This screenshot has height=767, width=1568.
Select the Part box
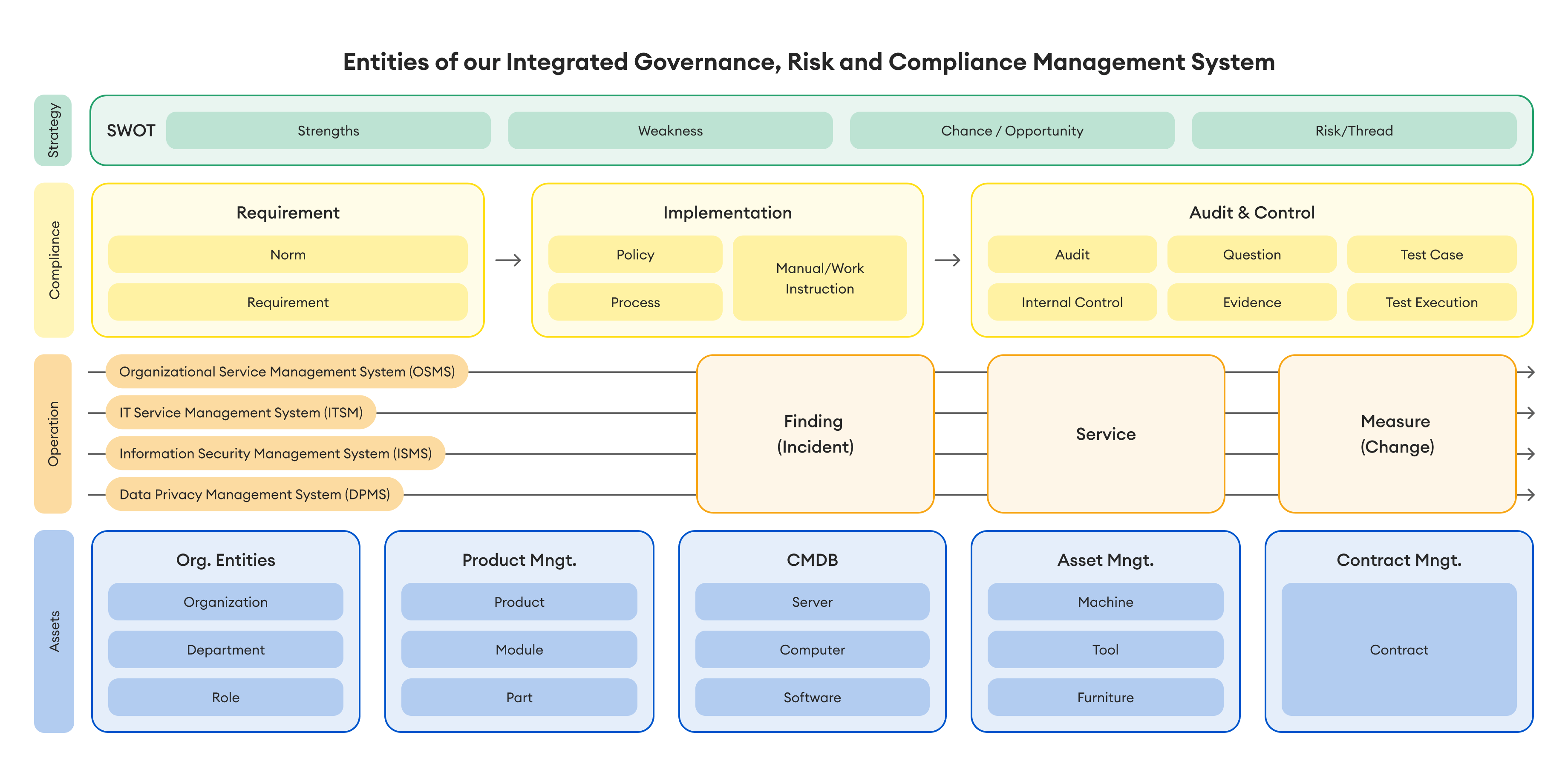pos(519,697)
